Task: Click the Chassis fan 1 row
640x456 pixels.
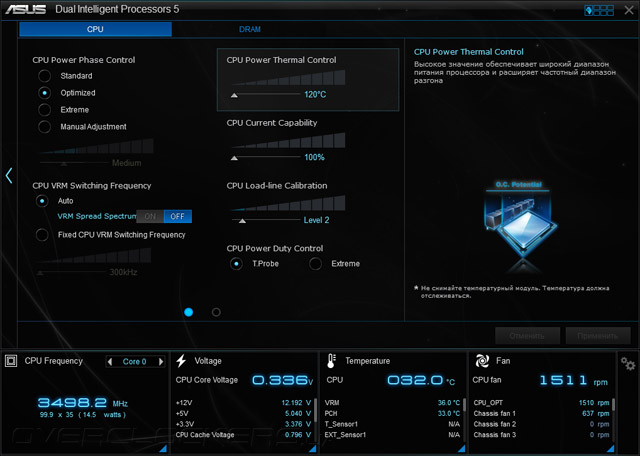Action: [x=541, y=414]
